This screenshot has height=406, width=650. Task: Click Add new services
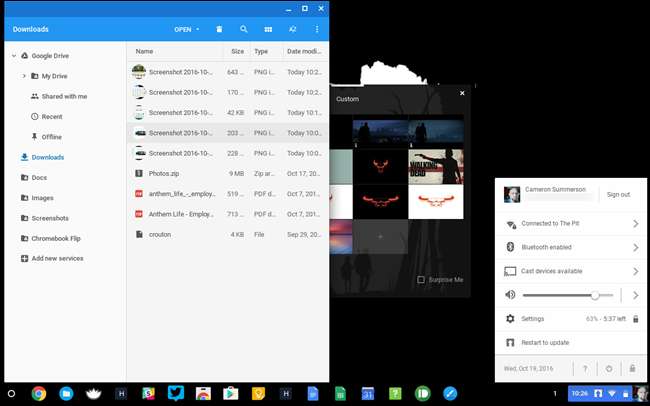(x=57, y=258)
